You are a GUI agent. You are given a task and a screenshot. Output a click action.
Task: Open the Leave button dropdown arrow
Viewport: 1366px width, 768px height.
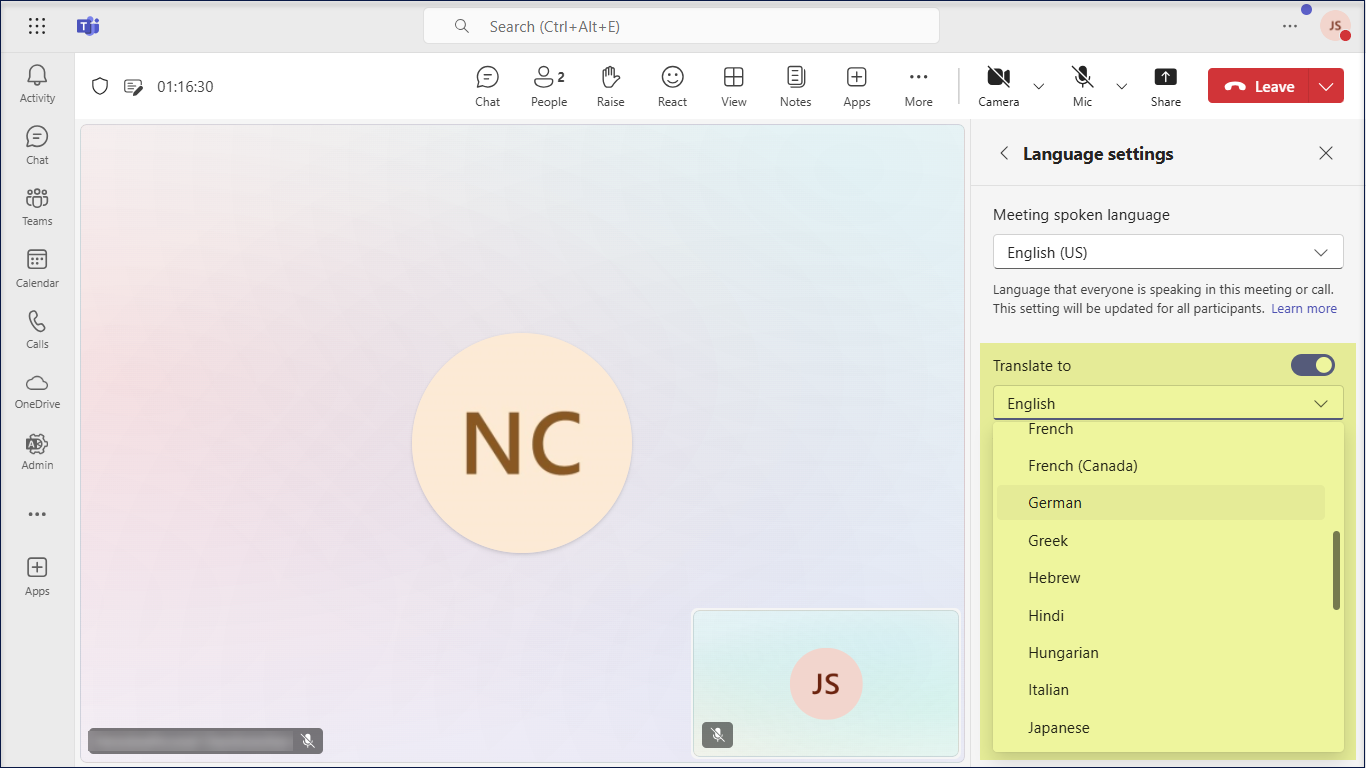tap(1326, 87)
